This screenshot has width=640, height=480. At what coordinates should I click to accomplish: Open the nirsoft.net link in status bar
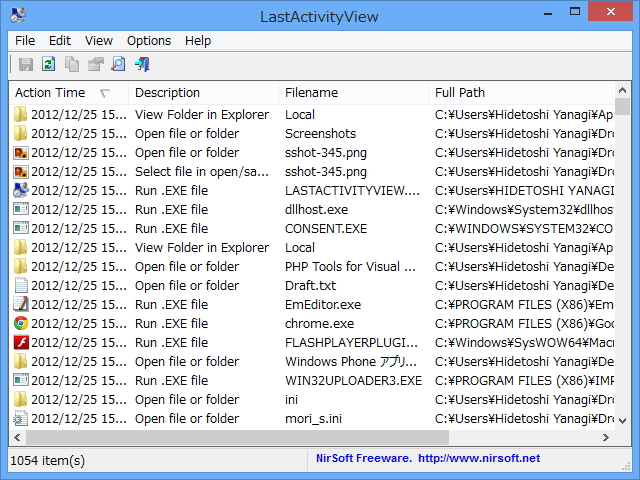coord(479,458)
